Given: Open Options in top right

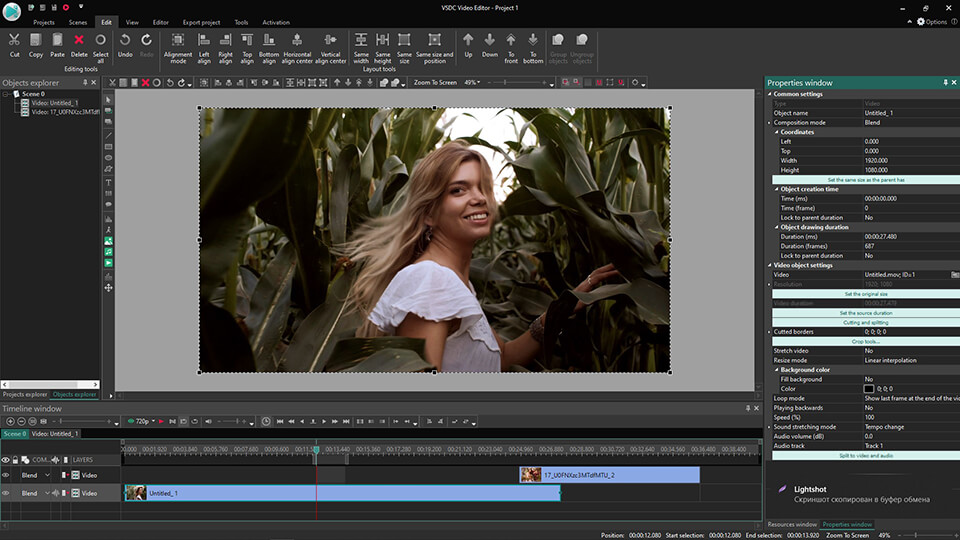Looking at the screenshot, I should [x=932, y=21].
